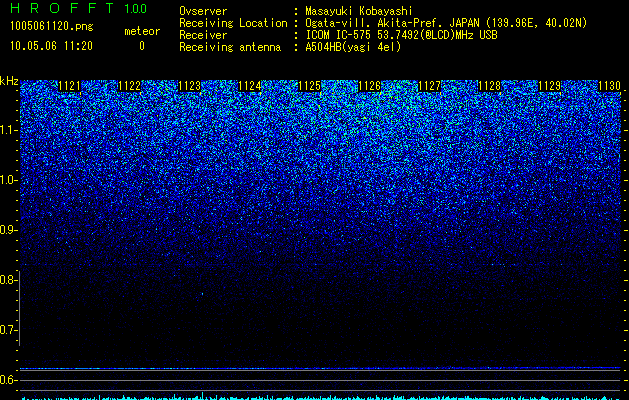Click the 0.8 frequency axis label

(8, 280)
